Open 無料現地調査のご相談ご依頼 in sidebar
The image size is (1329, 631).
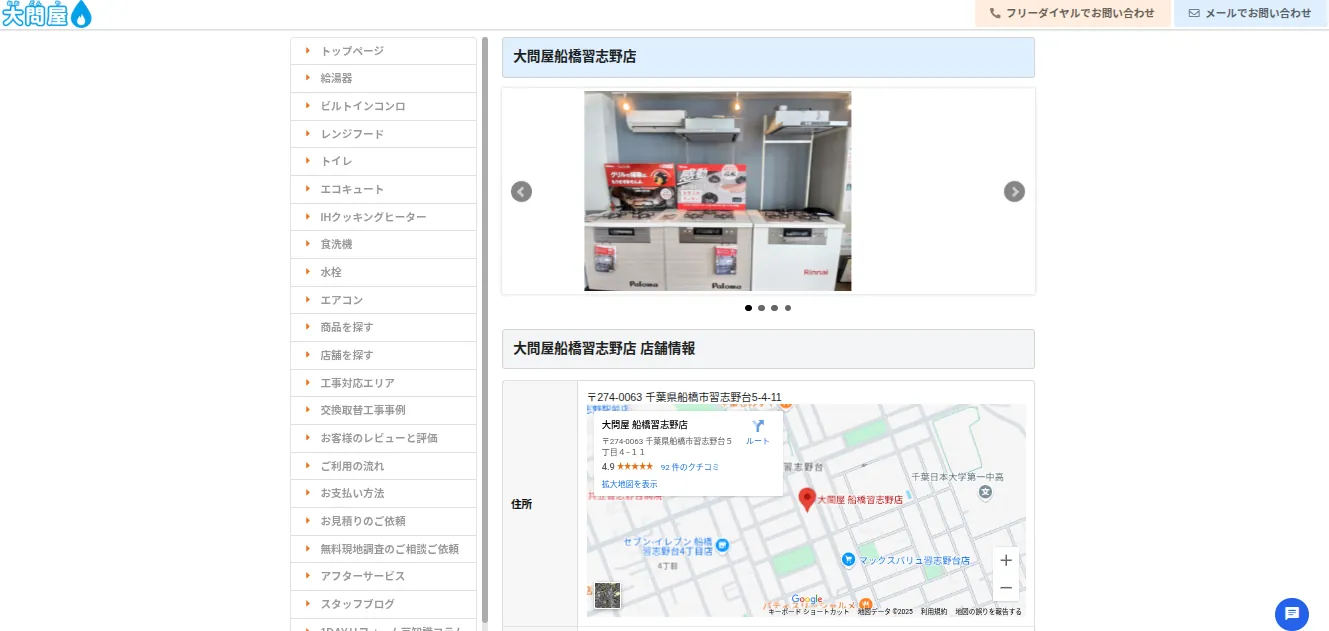coord(383,549)
